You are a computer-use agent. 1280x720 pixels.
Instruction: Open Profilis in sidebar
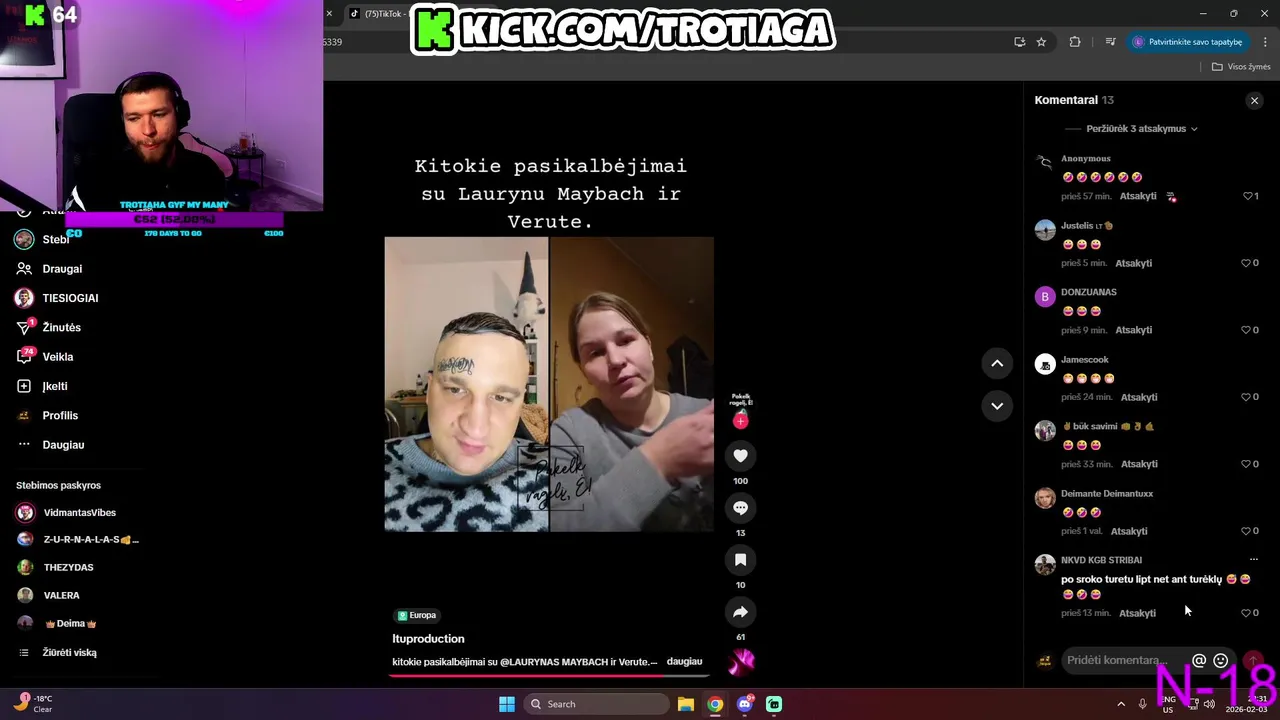click(x=60, y=416)
